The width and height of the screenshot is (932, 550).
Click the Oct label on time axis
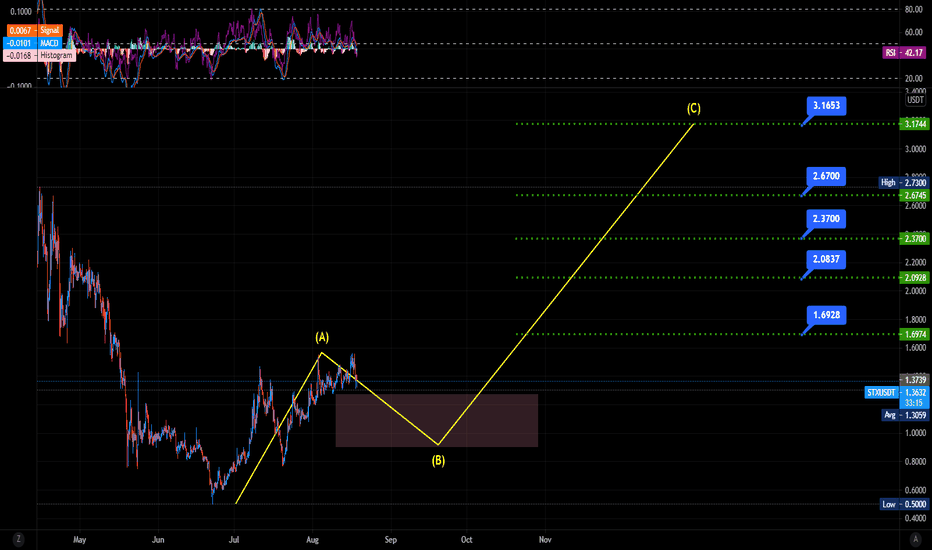click(x=467, y=540)
